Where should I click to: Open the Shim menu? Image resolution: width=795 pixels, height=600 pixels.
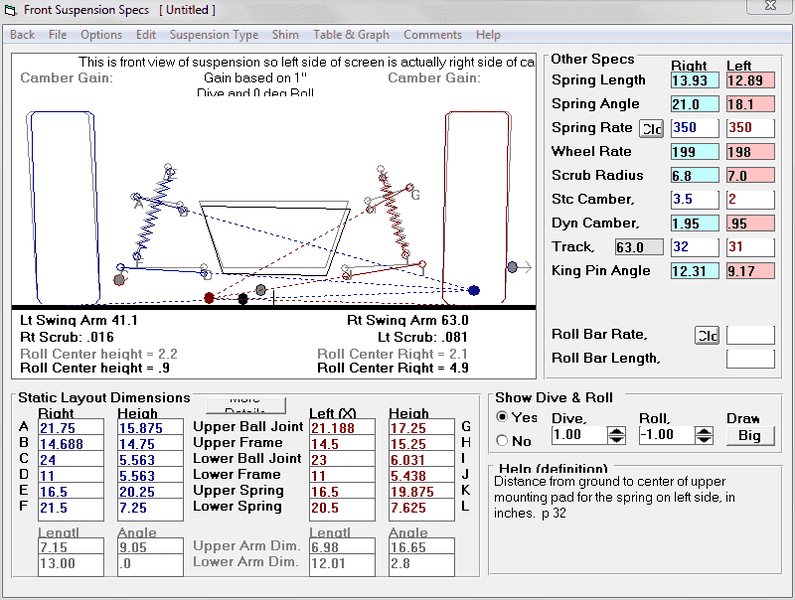(285, 35)
